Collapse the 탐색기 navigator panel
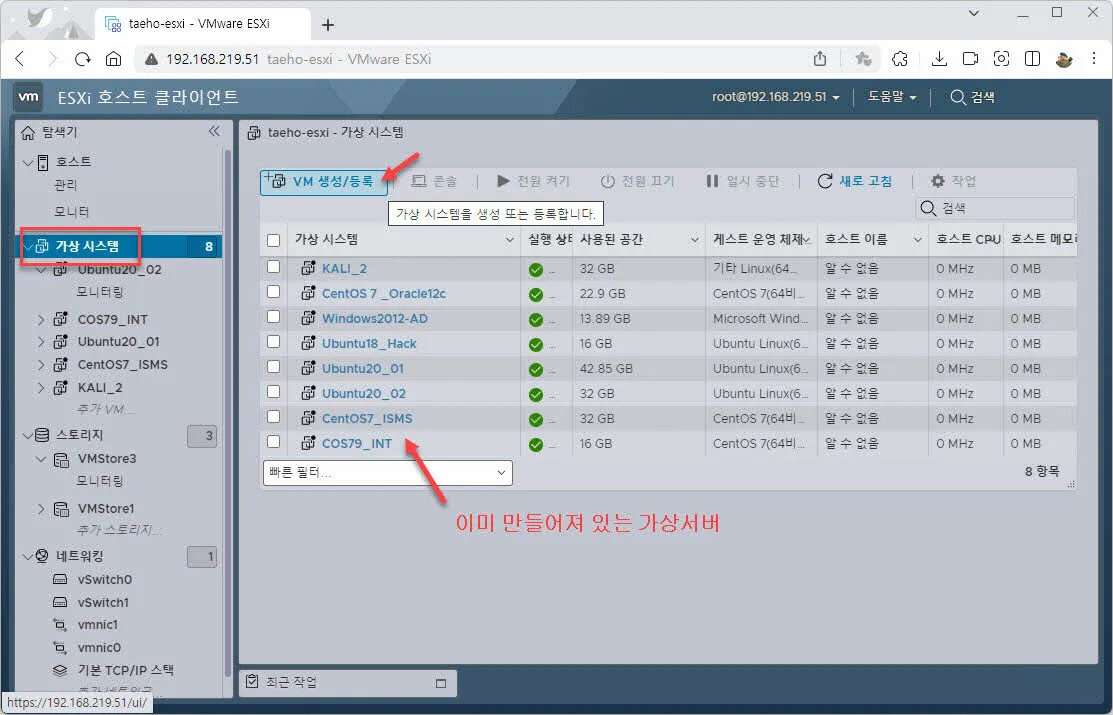Viewport: 1113px width, 715px height. coord(213,130)
